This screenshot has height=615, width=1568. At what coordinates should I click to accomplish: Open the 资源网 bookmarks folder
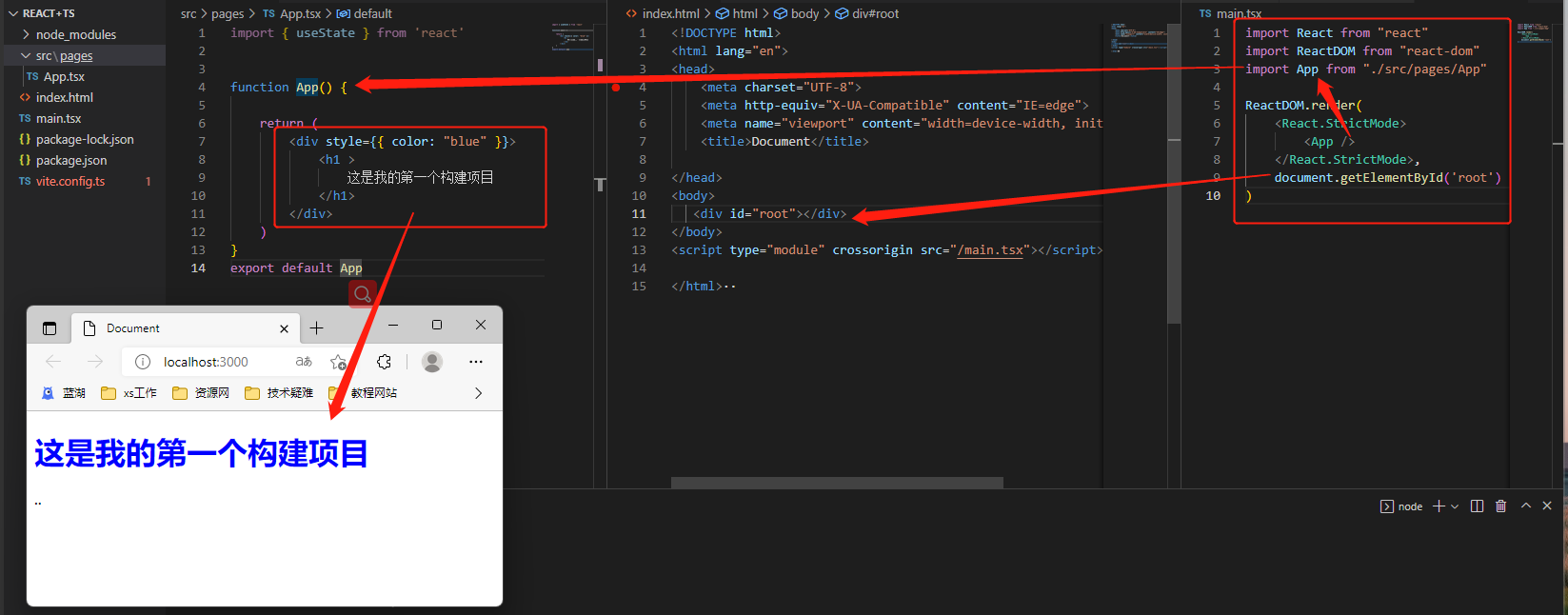201,393
